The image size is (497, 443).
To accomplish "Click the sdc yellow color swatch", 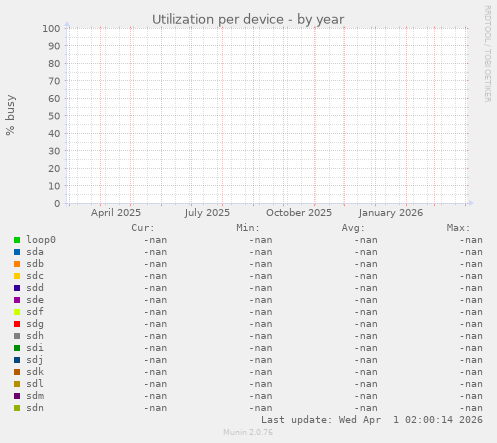I will tap(17, 276).
